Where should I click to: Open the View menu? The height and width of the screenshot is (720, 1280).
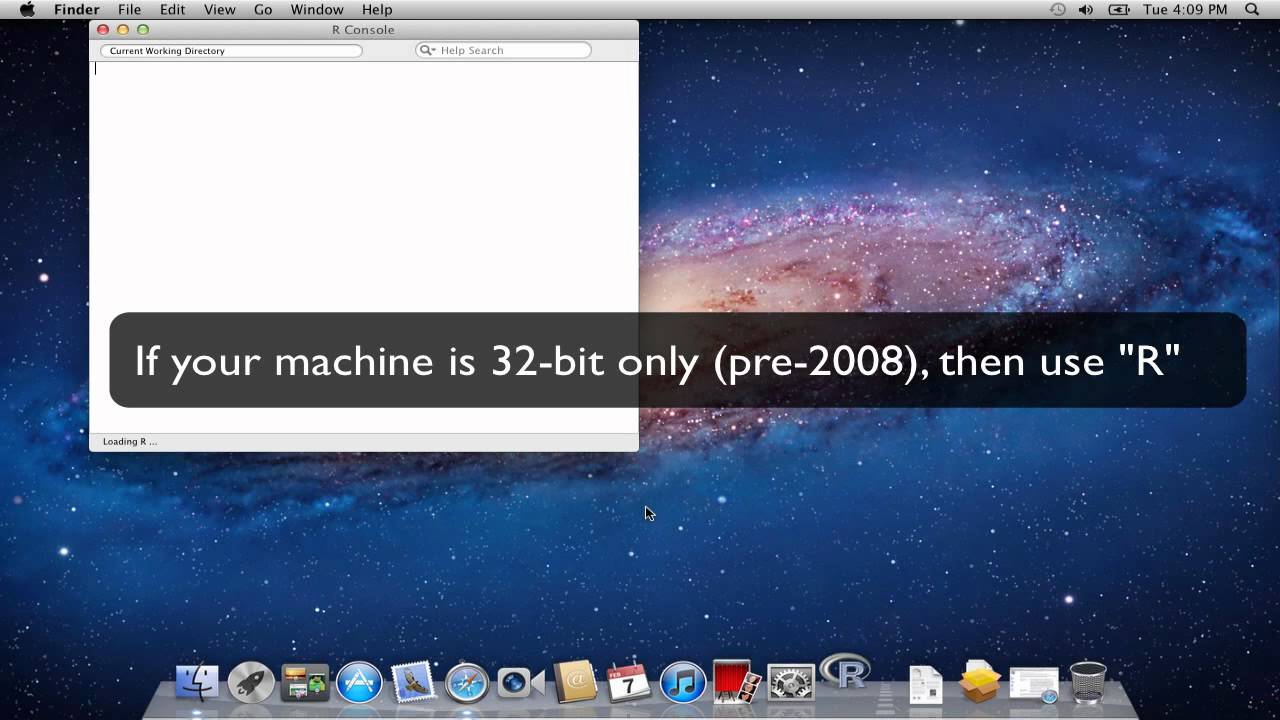click(x=220, y=9)
